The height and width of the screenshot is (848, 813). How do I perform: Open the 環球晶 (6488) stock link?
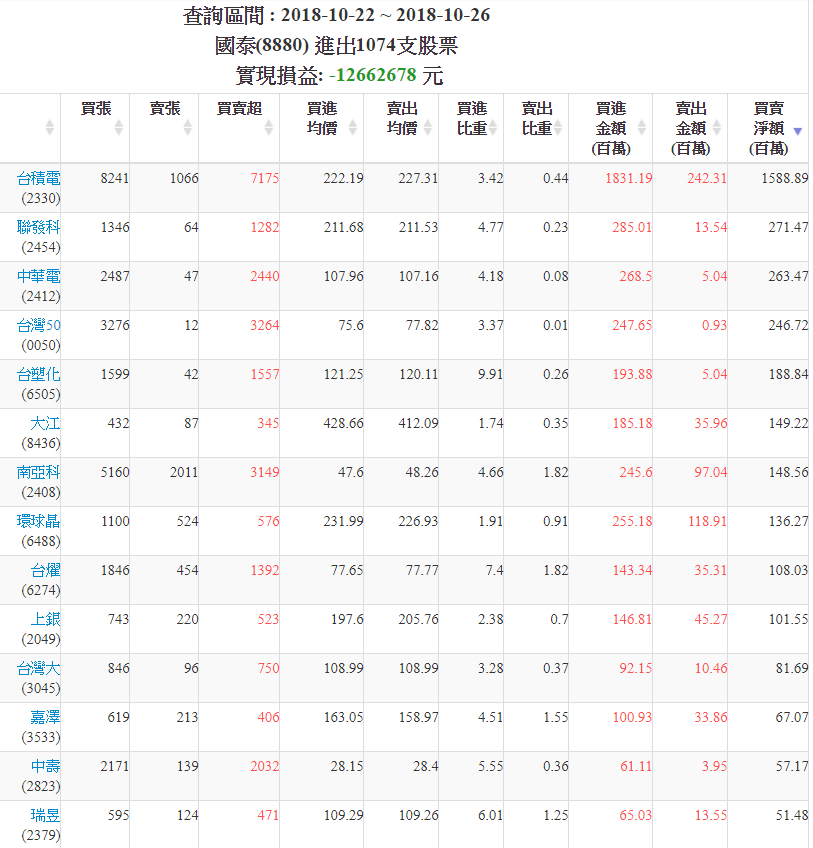[x=39, y=521]
